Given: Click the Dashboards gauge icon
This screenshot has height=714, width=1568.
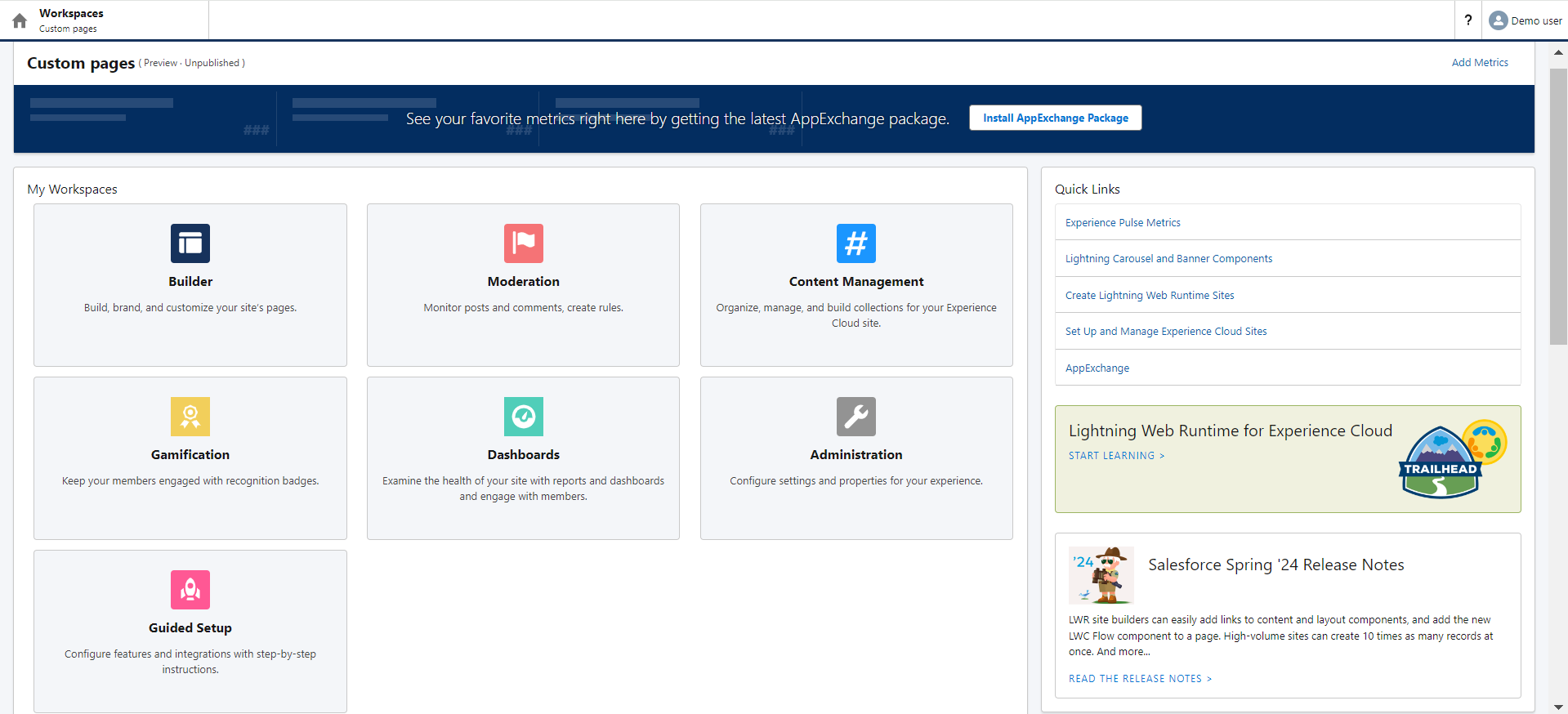Looking at the screenshot, I should pos(523,417).
